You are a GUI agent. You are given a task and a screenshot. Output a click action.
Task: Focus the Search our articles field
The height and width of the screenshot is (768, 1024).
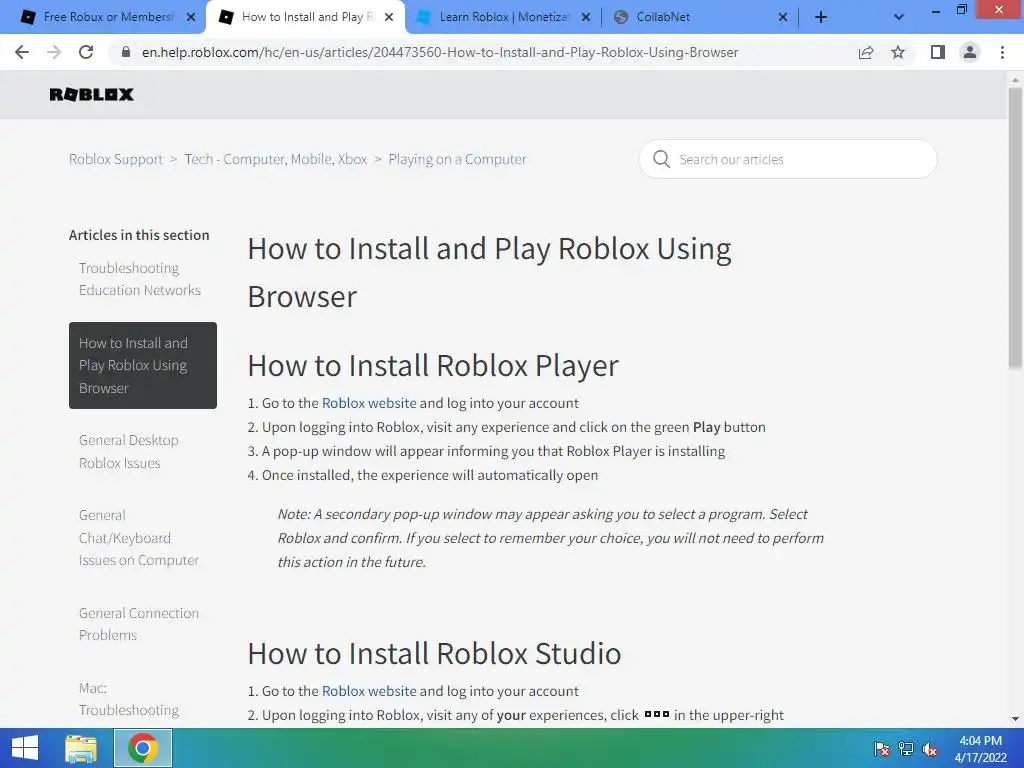point(788,159)
